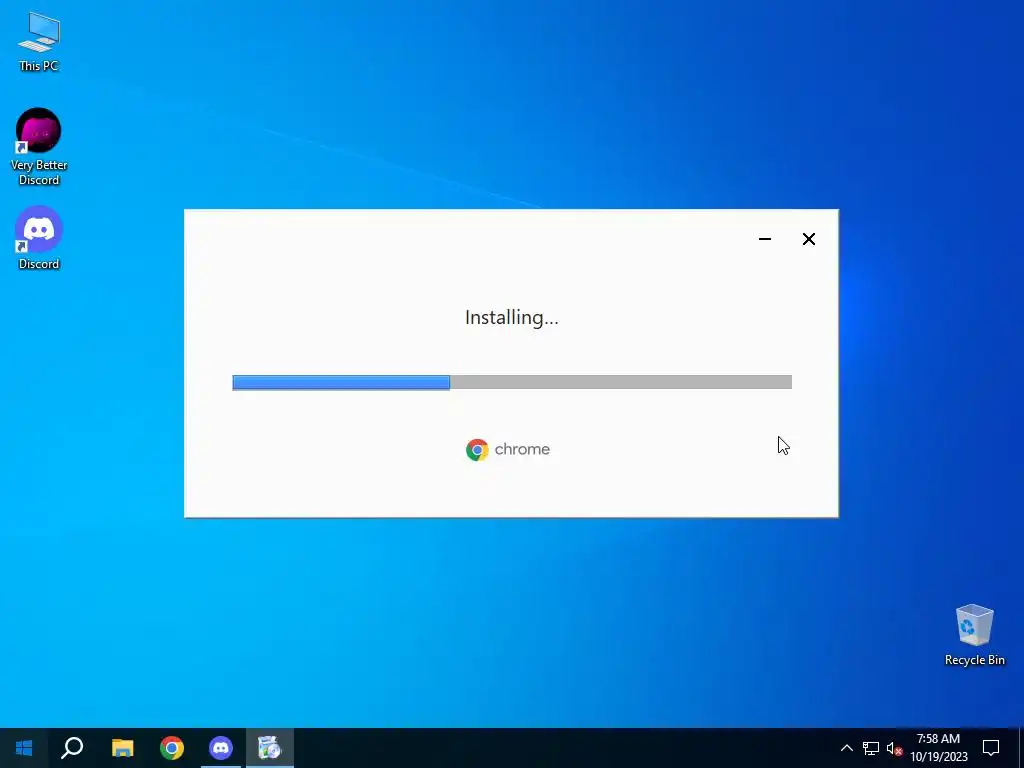
Task: Open the notification action center
Action: pos(991,748)
